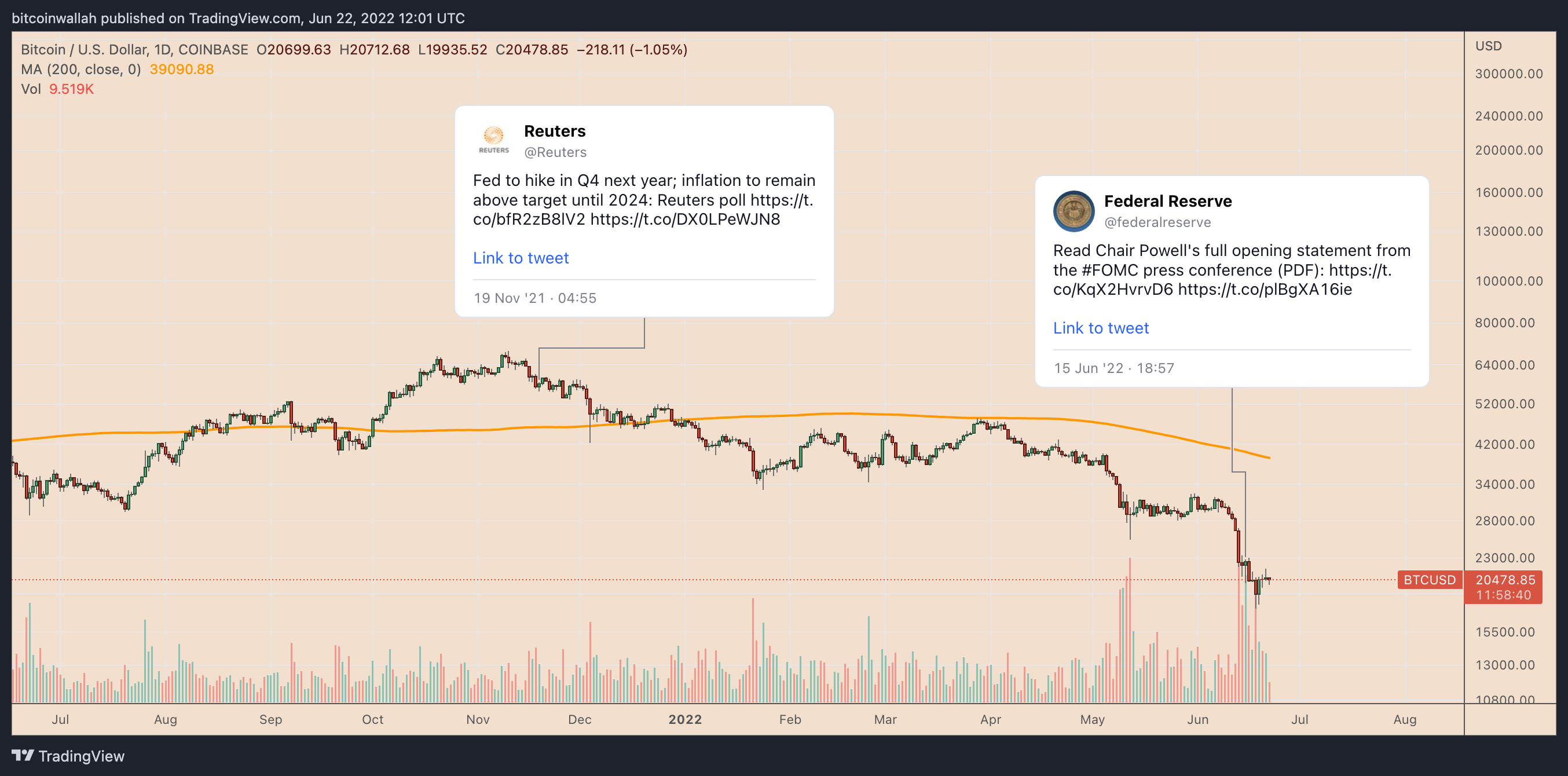1568x776 pixels.
Task: Click the Vol indicator legend
Action: (31, 89)
